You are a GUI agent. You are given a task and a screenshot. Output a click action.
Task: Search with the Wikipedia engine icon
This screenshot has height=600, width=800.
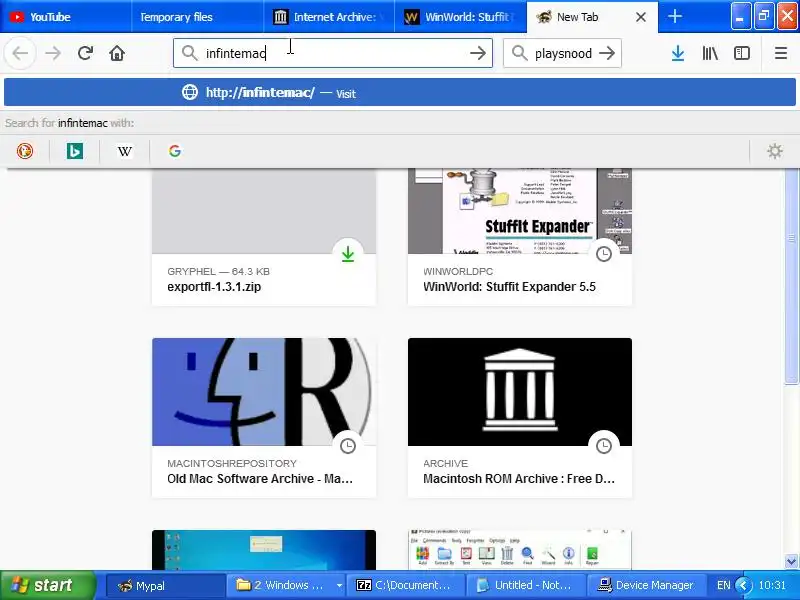(x=124, y=151)
